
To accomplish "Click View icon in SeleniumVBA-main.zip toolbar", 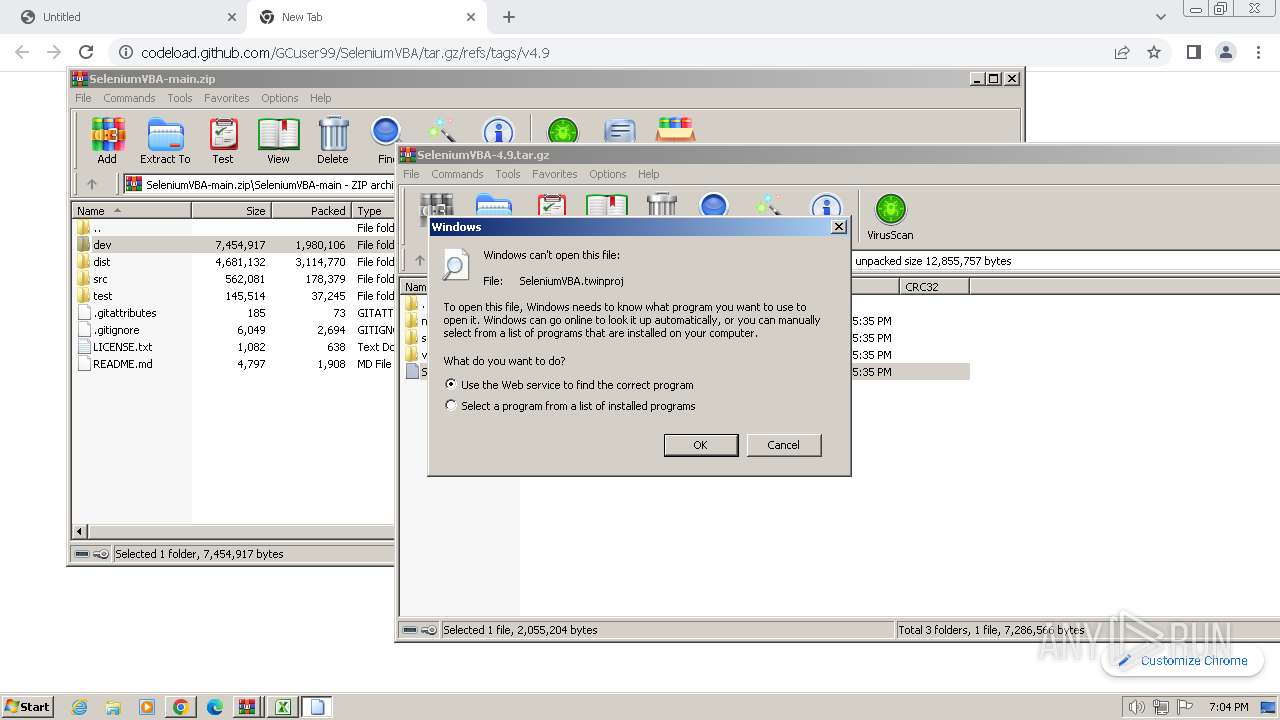I will click(278, 141).
